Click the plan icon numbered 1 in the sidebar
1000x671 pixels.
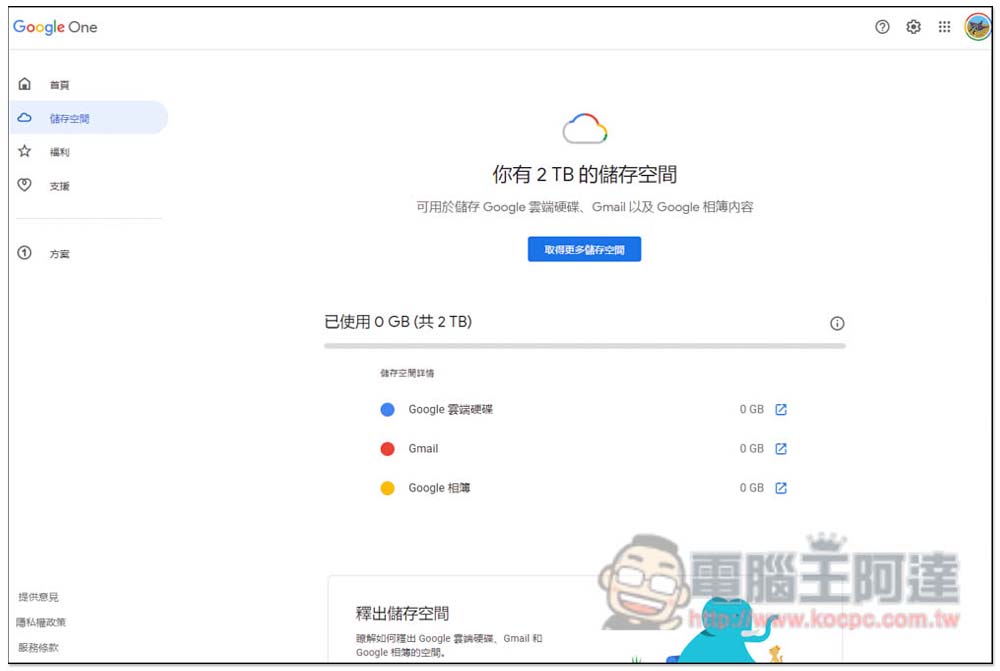coord(24,253)
